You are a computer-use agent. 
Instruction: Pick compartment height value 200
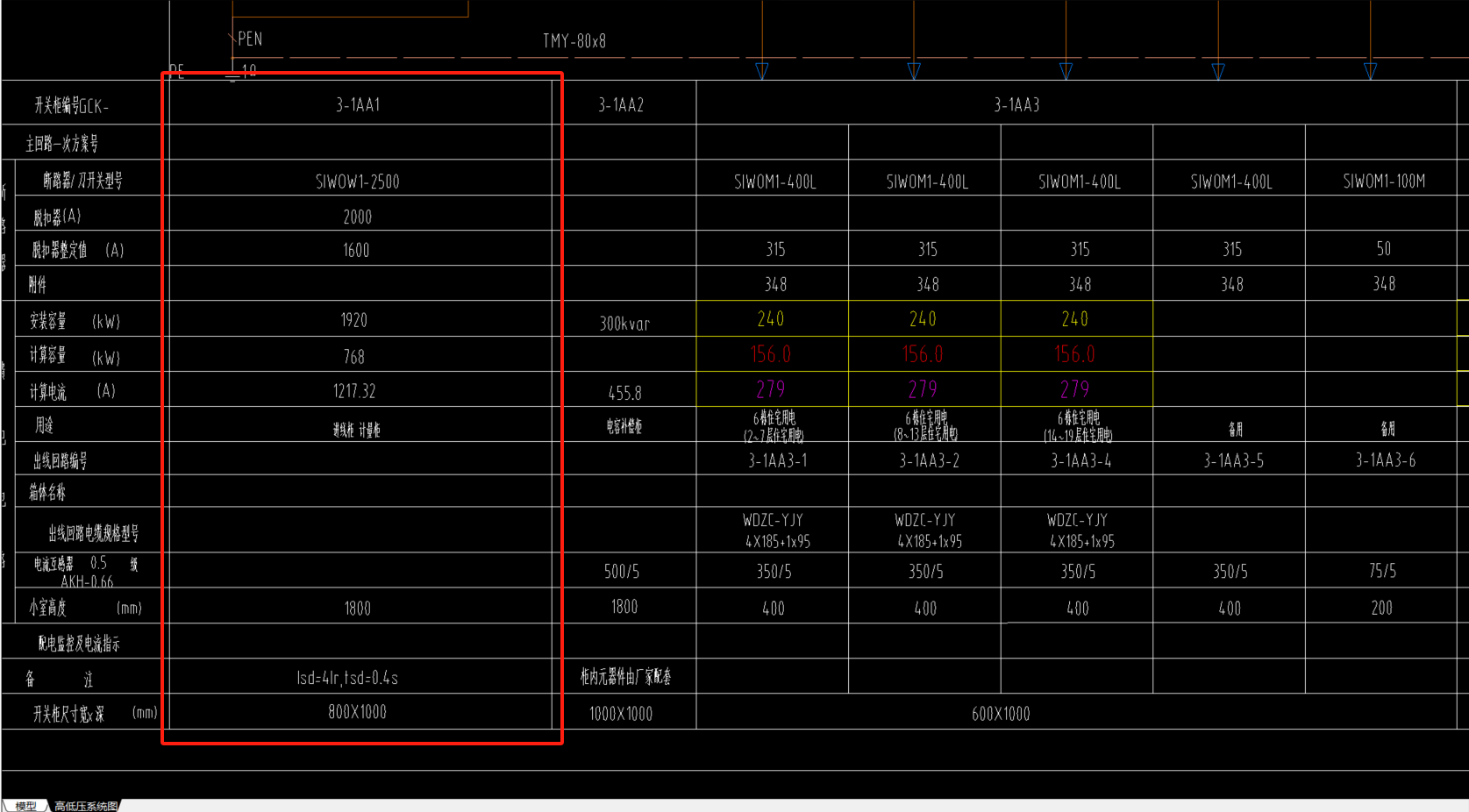1381,608
